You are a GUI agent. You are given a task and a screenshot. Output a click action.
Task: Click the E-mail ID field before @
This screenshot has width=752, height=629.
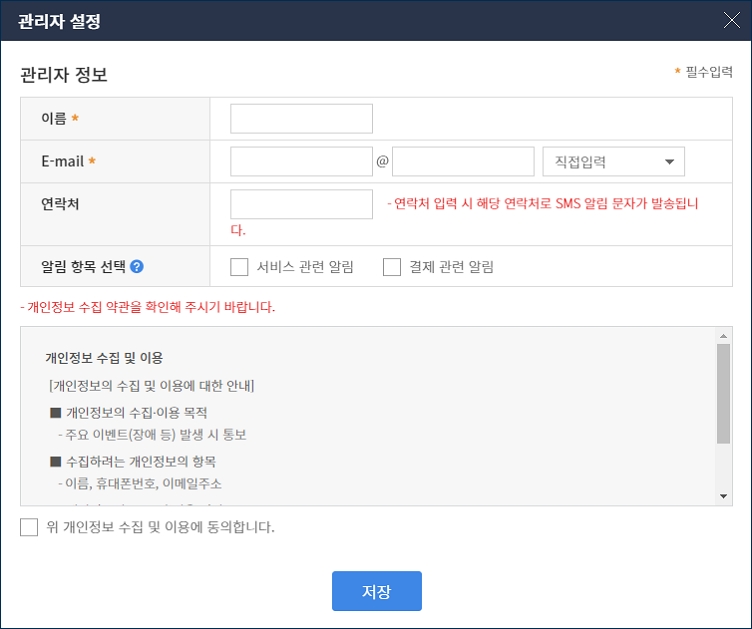301,162
